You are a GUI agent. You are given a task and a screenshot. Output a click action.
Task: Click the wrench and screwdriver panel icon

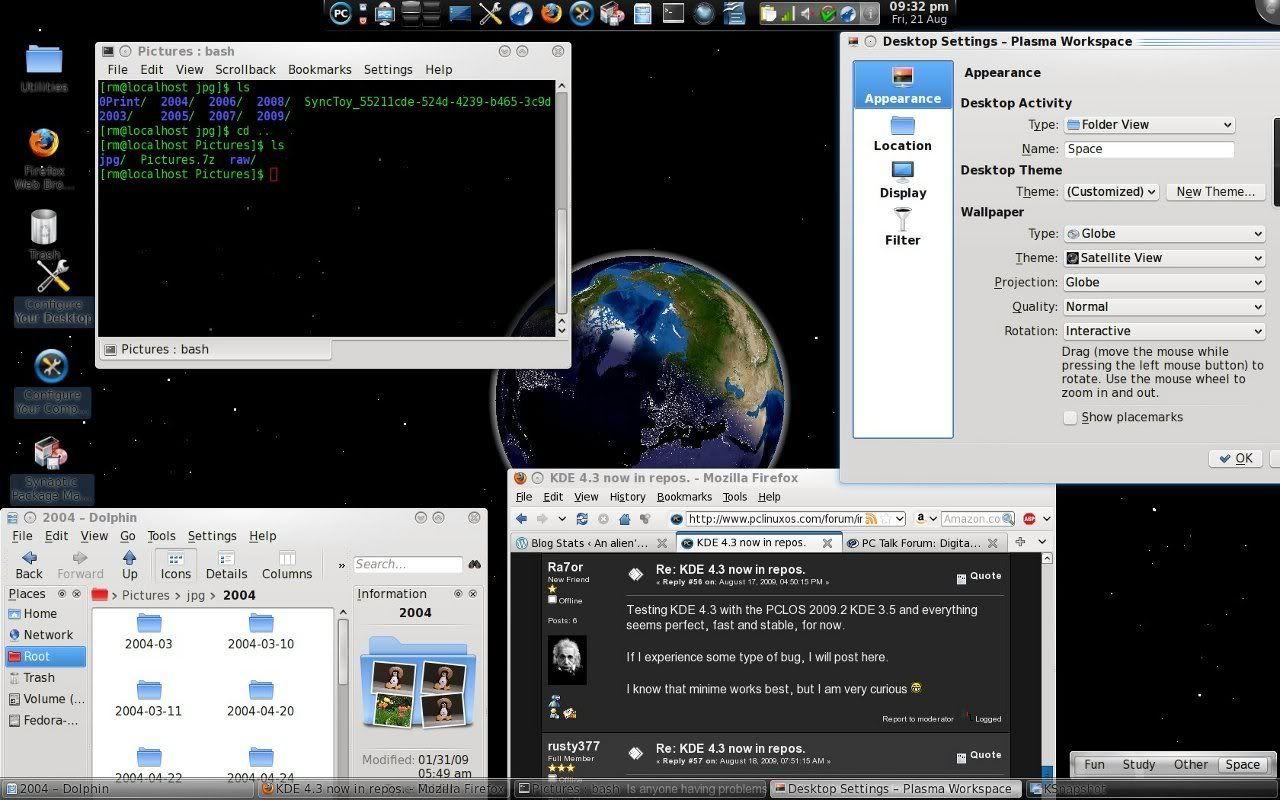pyautogui.click(x=490, y=13)
